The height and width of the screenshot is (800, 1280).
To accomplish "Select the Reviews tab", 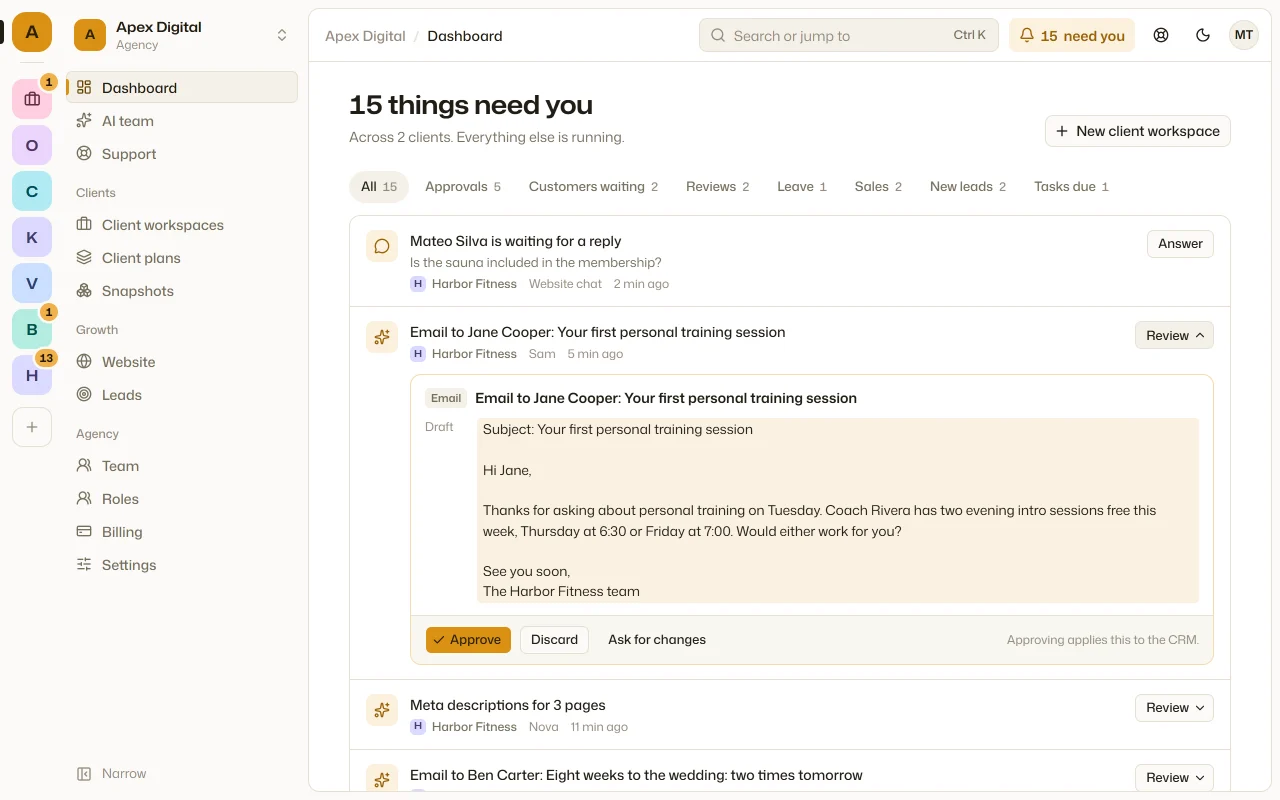I will click(x=717, y=186).
